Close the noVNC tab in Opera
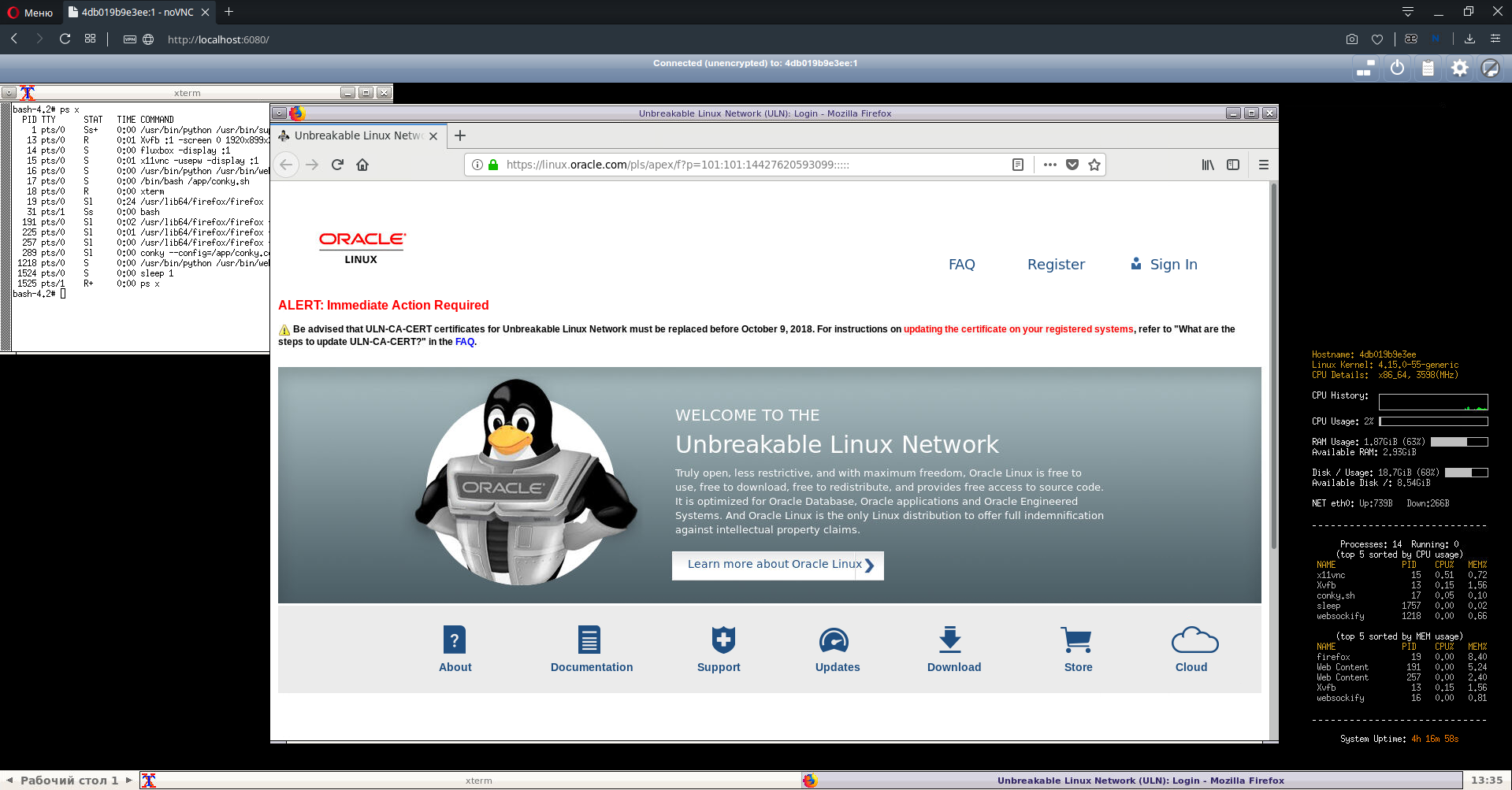Viewport: 1512px width, 790px height. coord(205,13)
